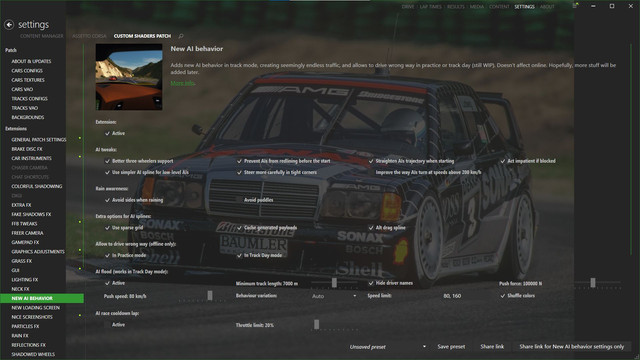Open LIGHTING FX settings
Viewport: 640px width, 360px height.
[x=24, y=280]
